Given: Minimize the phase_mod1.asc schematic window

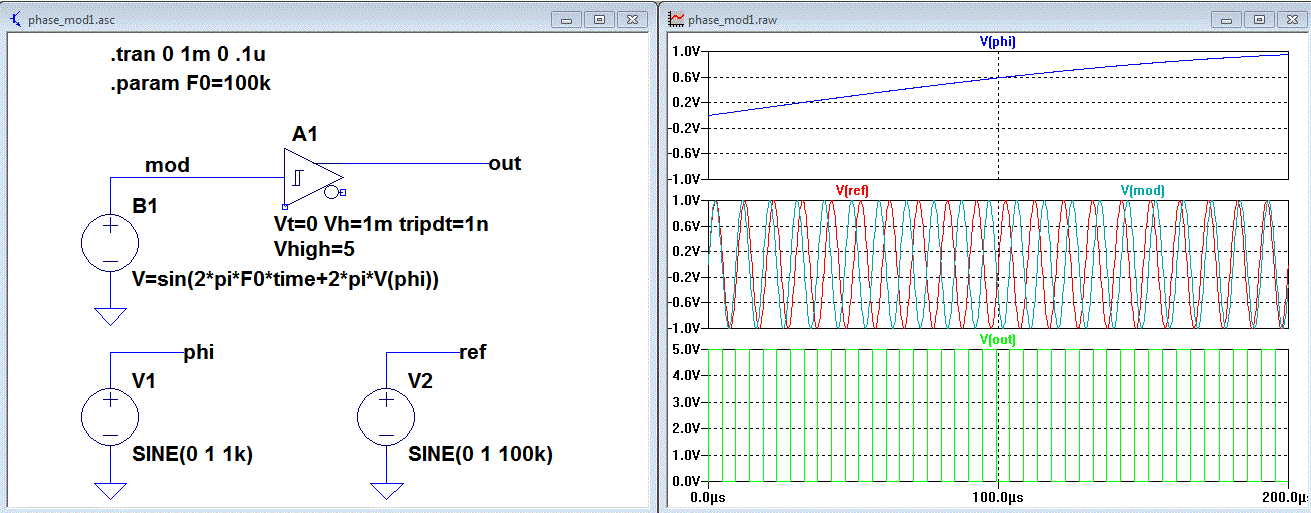Looking at the screenshot, I should point(568,19).
